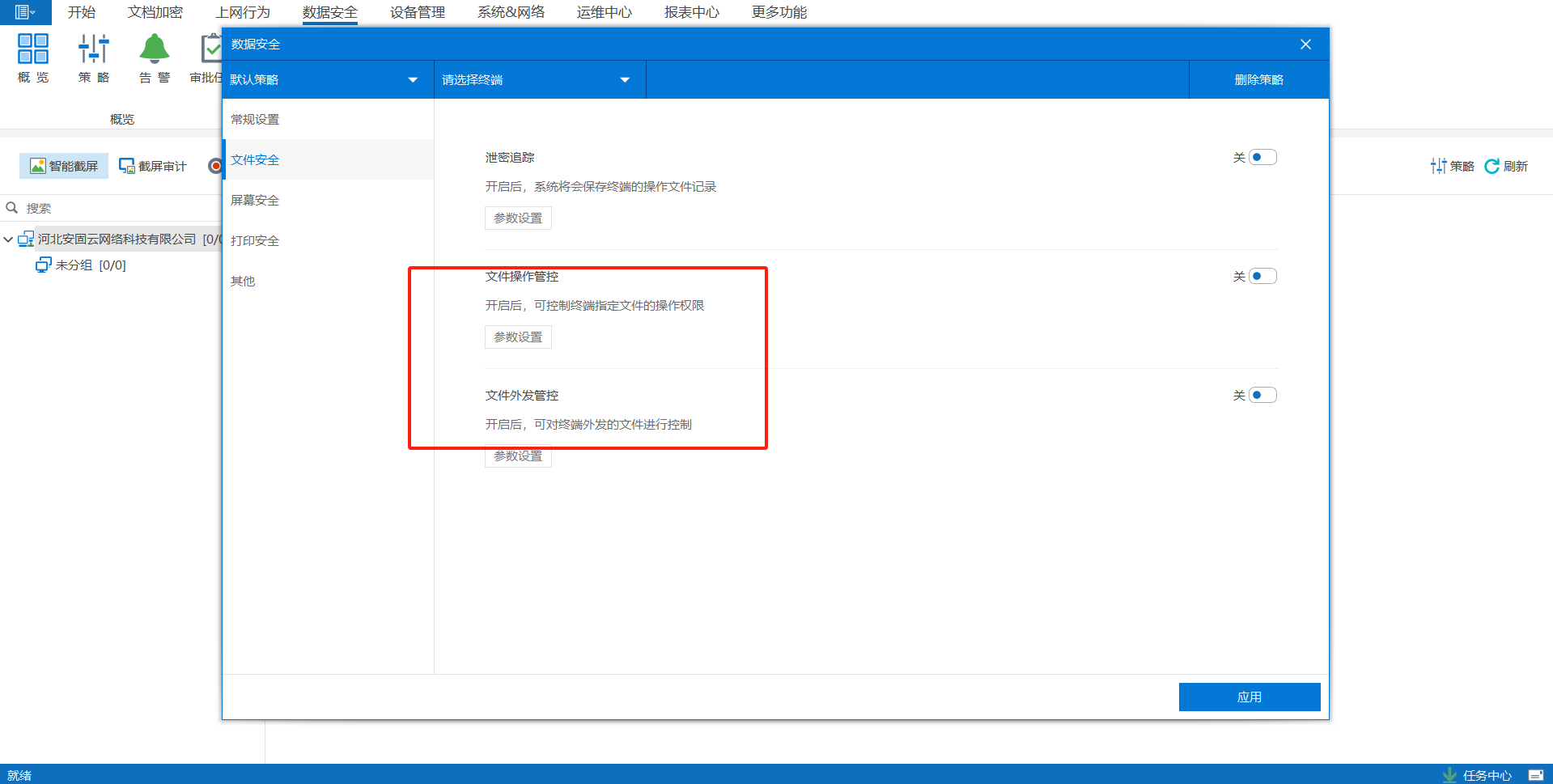The height and width of the screenshot is (784, 1553).
Task: Turn on the 文件操作管控 switch
Action: [1262, 276]
